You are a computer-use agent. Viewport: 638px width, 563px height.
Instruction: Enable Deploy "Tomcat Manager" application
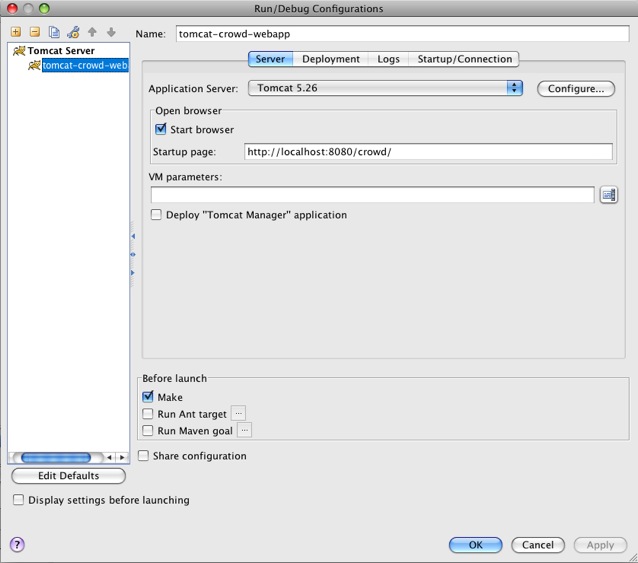pos(156,215)
